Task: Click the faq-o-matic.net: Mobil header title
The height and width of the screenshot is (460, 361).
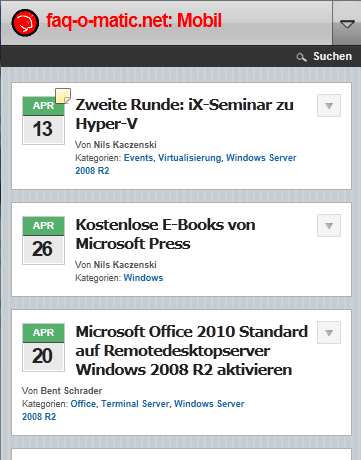Action: [x=134, y=21]
